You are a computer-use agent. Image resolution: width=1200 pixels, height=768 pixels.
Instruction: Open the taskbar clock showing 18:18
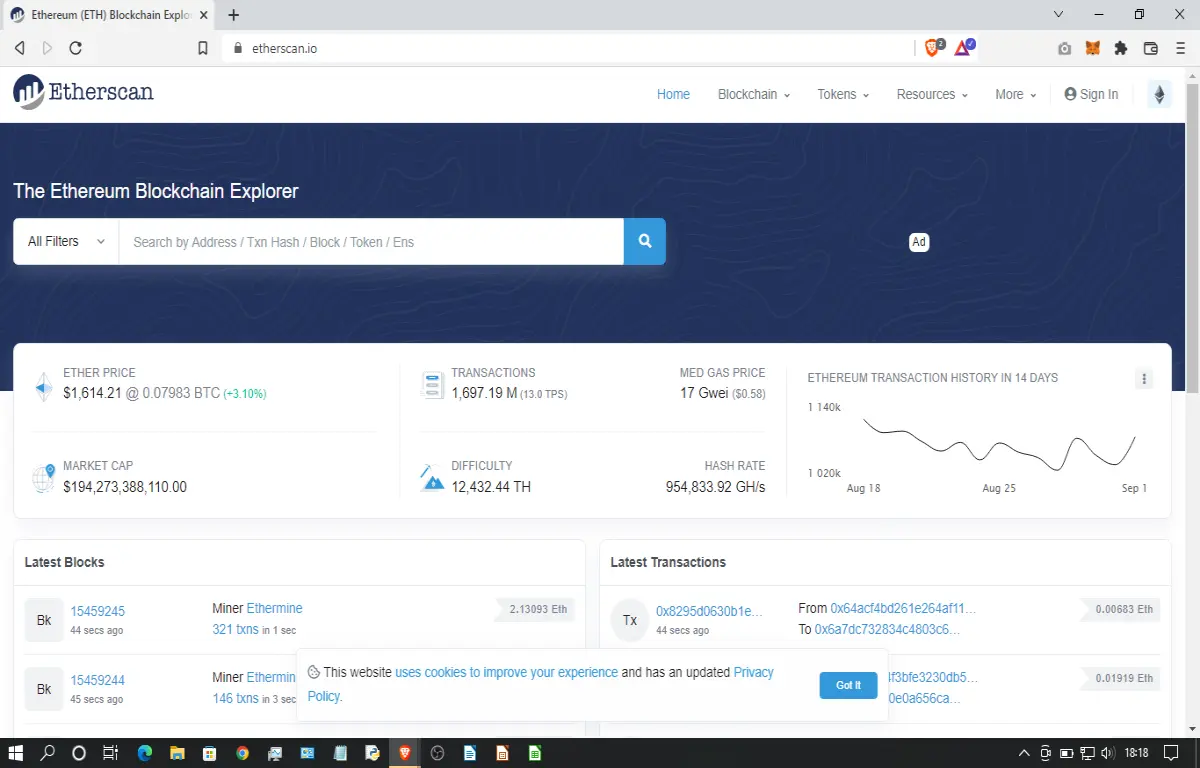point(1136,753)
